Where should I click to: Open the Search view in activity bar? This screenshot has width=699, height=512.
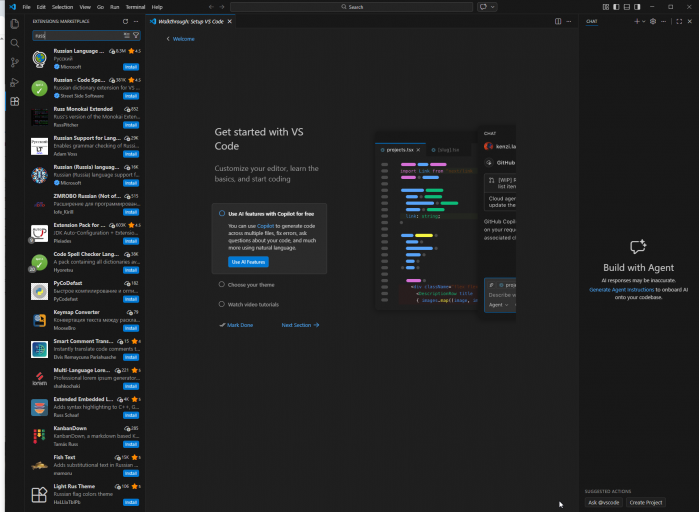pyautogui.click(x=15, y=43)
